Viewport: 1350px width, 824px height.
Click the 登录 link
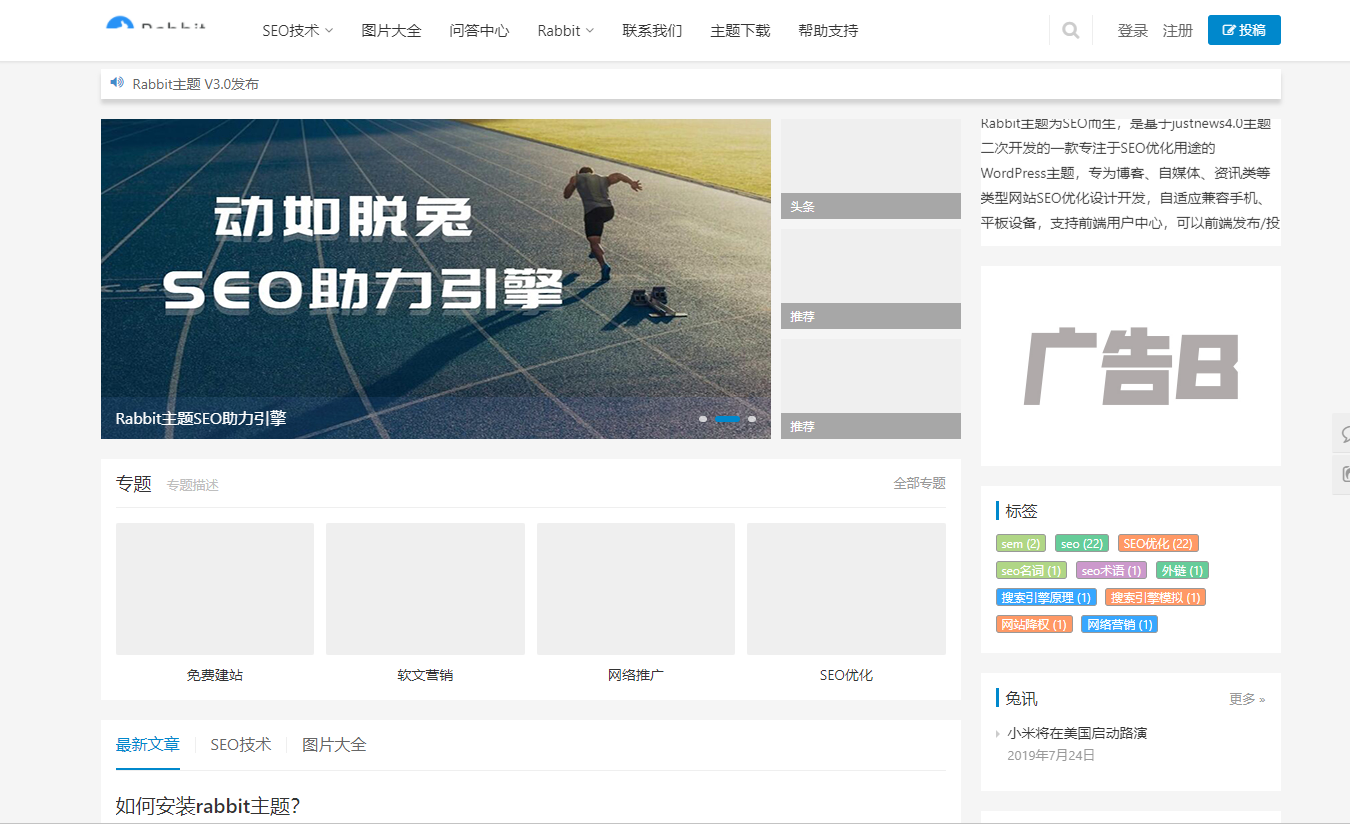[x=1133, y=31]
